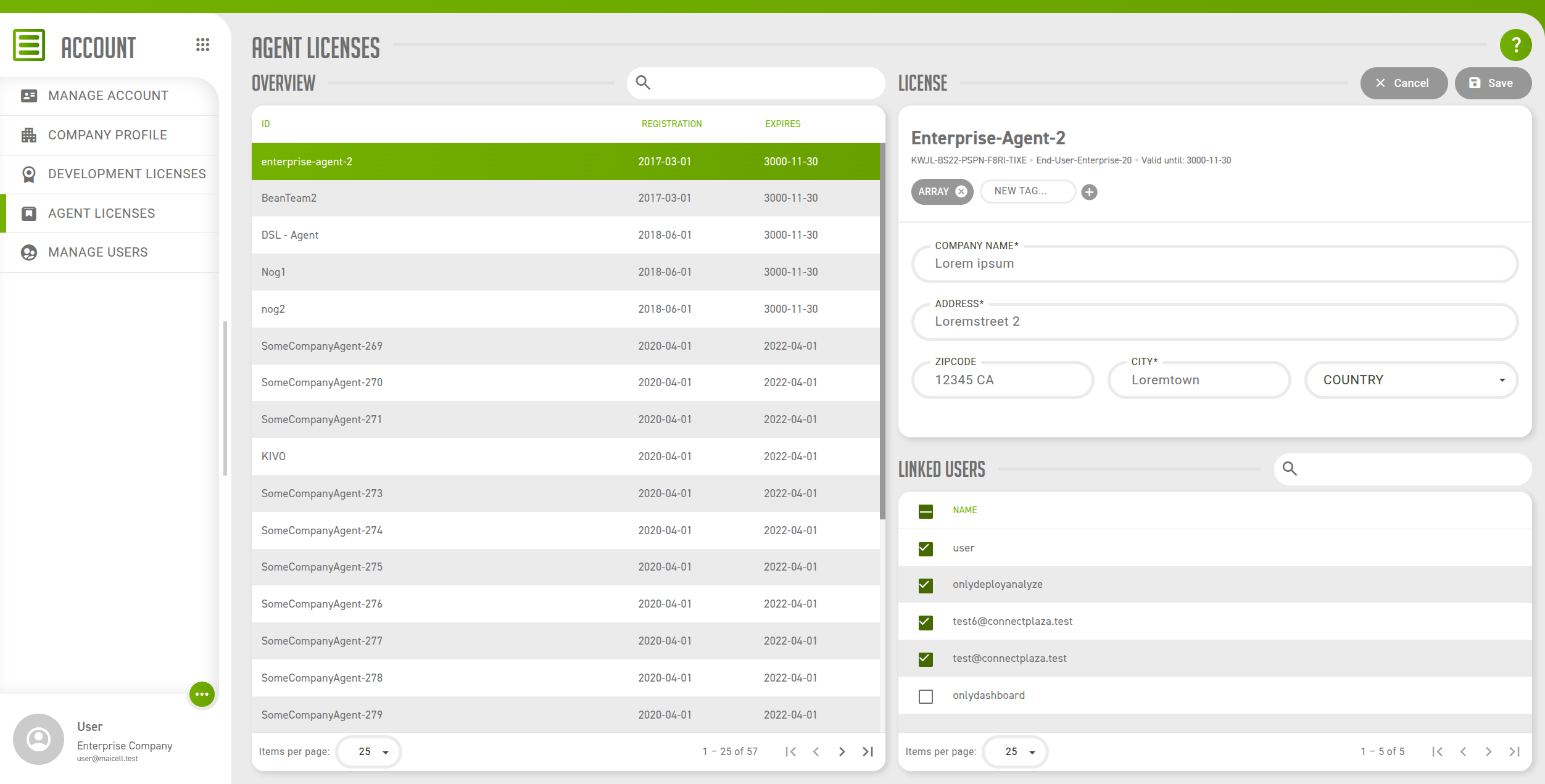
Task: Click the green hamburger menu logo icon
Action: (29, 46)
